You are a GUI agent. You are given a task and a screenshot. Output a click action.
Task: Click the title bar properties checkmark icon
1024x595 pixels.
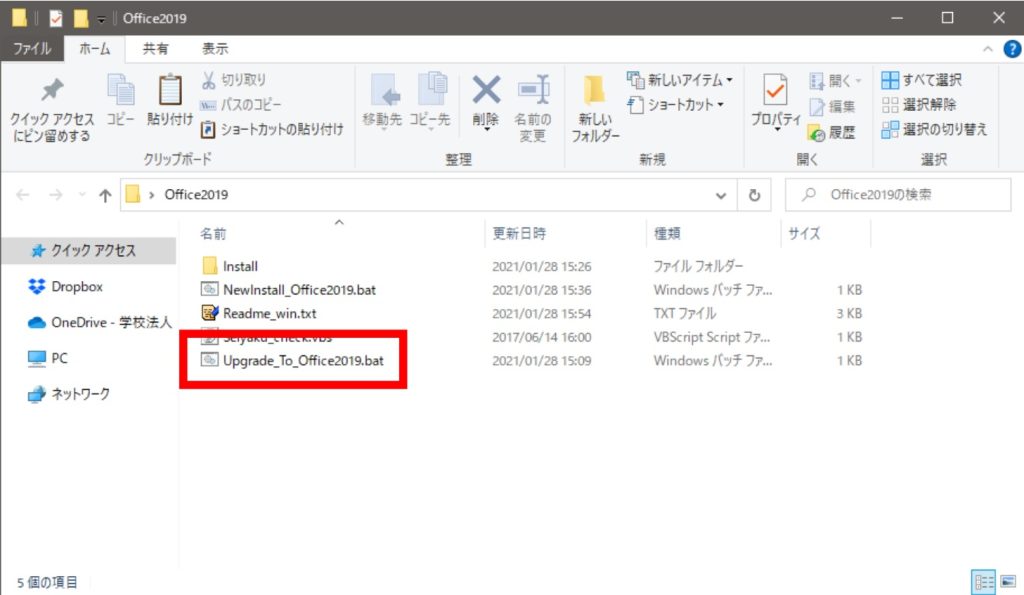point(56,18)
